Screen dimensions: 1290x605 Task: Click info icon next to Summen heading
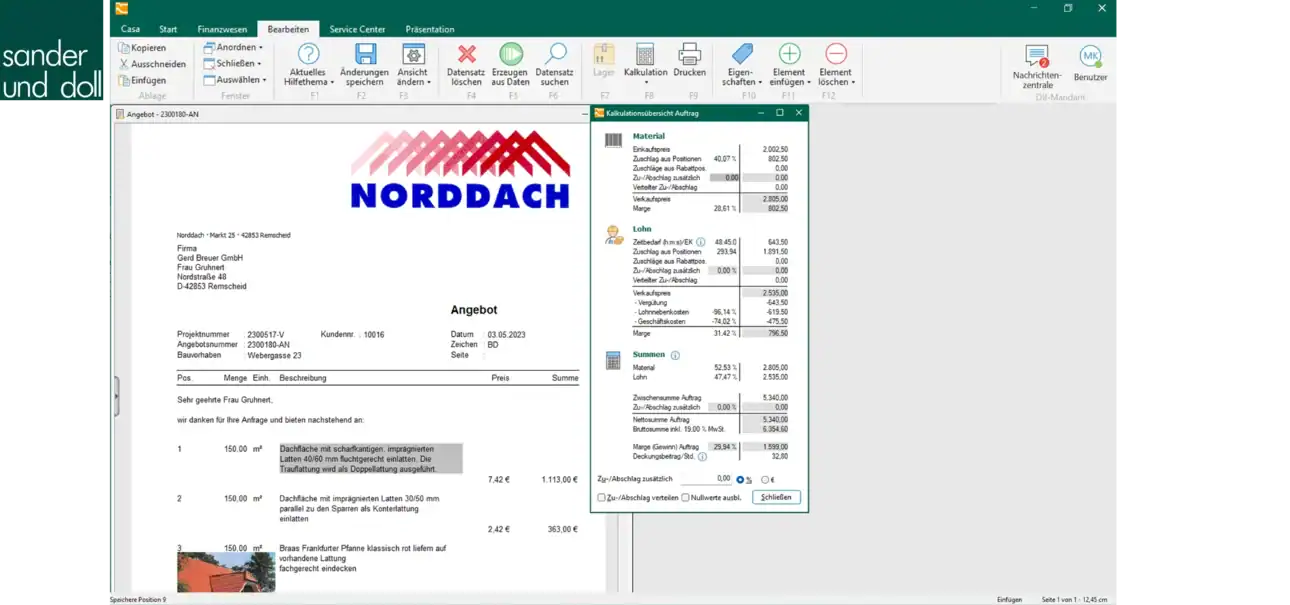tap(675, 355)
